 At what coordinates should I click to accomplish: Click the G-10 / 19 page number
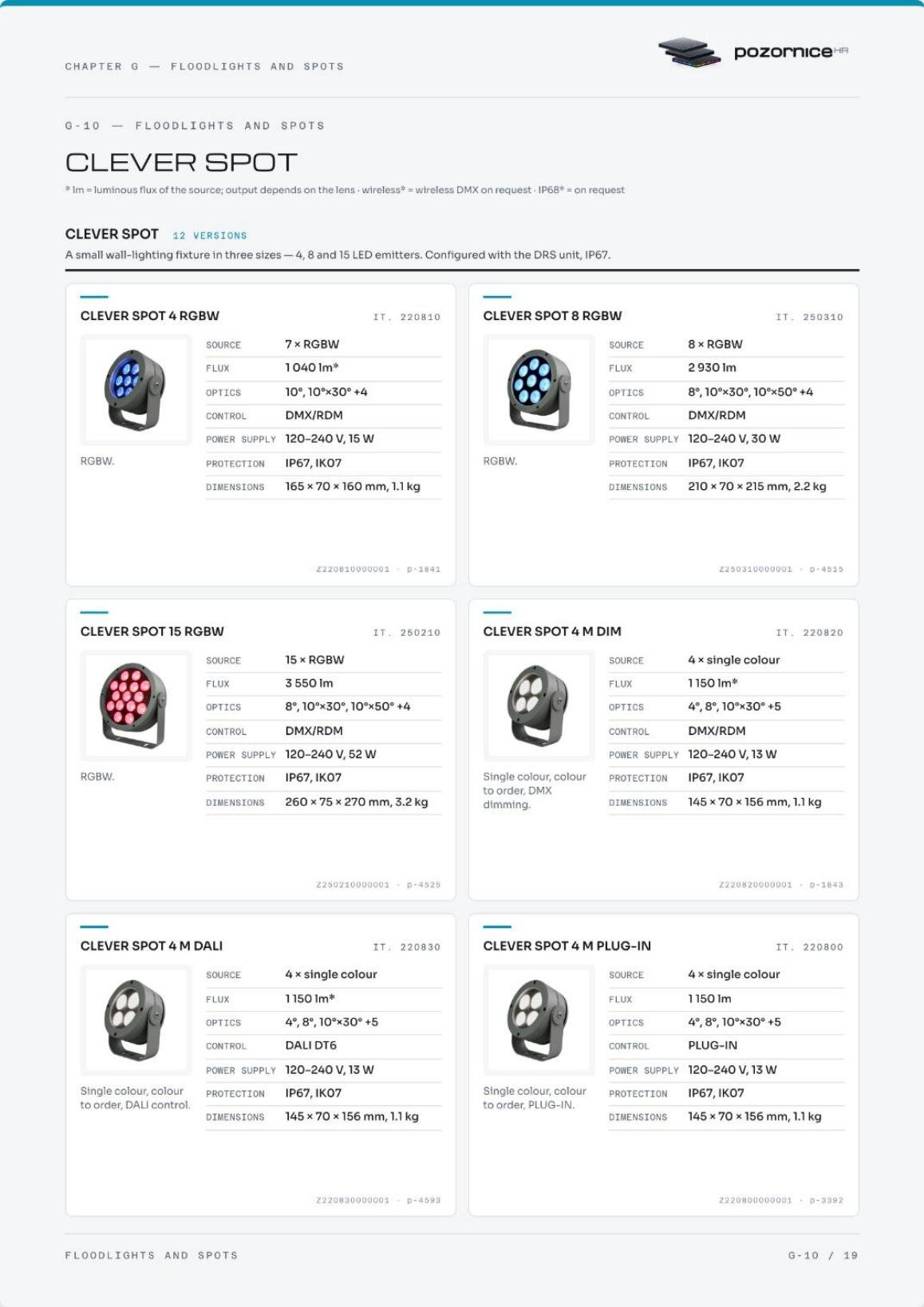tap(823, 1255)
